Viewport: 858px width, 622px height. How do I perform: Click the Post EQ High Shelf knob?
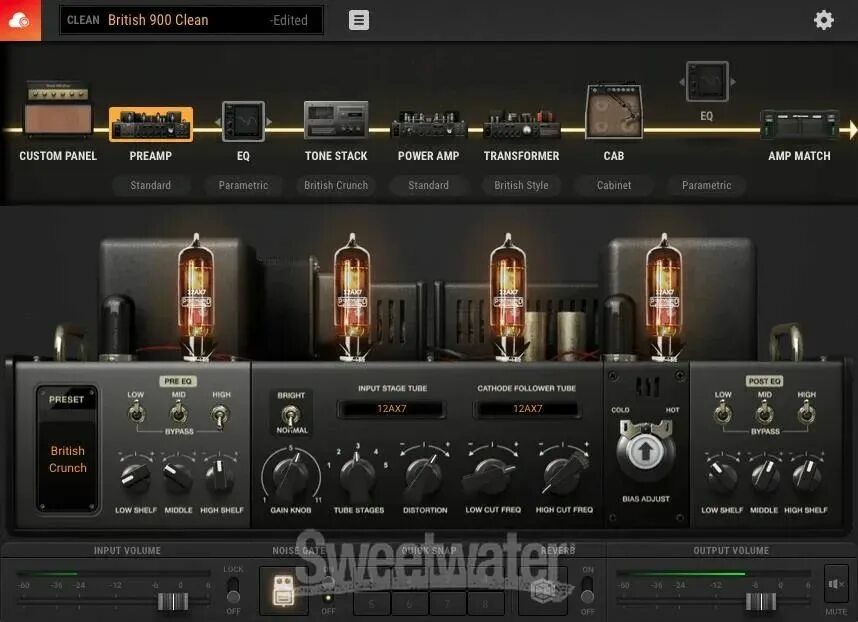tap(806, 477)
